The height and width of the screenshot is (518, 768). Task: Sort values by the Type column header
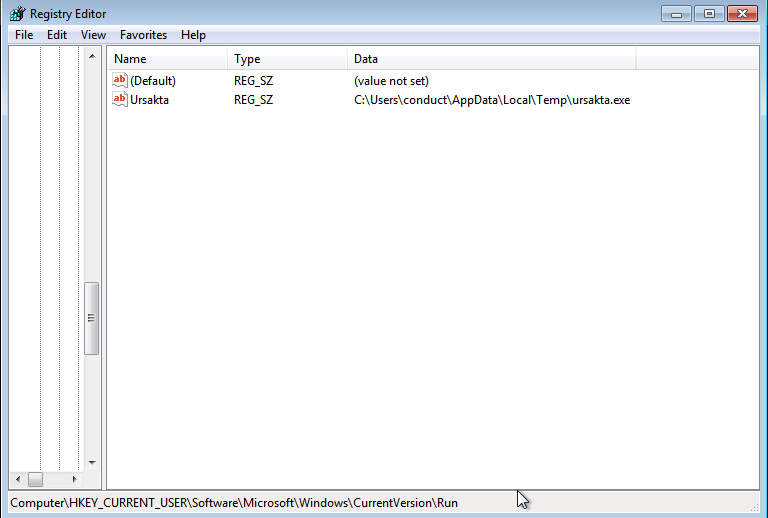pos(288,59)
